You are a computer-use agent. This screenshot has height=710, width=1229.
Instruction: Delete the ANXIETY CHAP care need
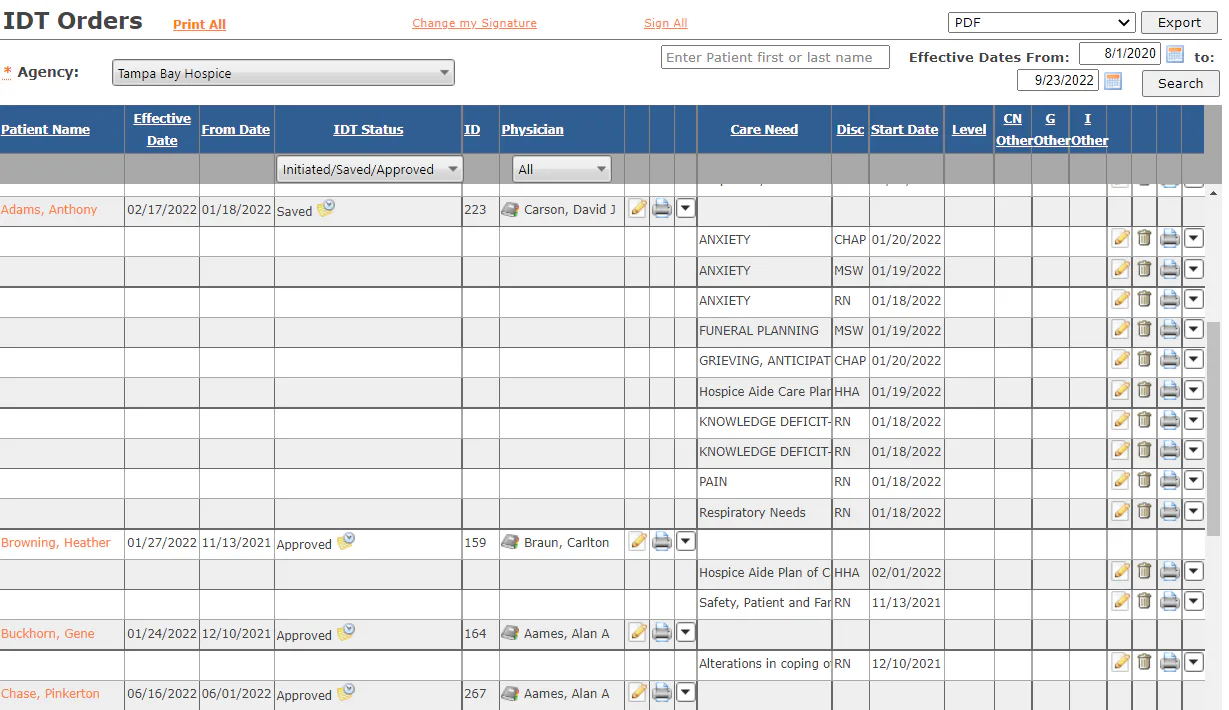tap(1144, 238)
